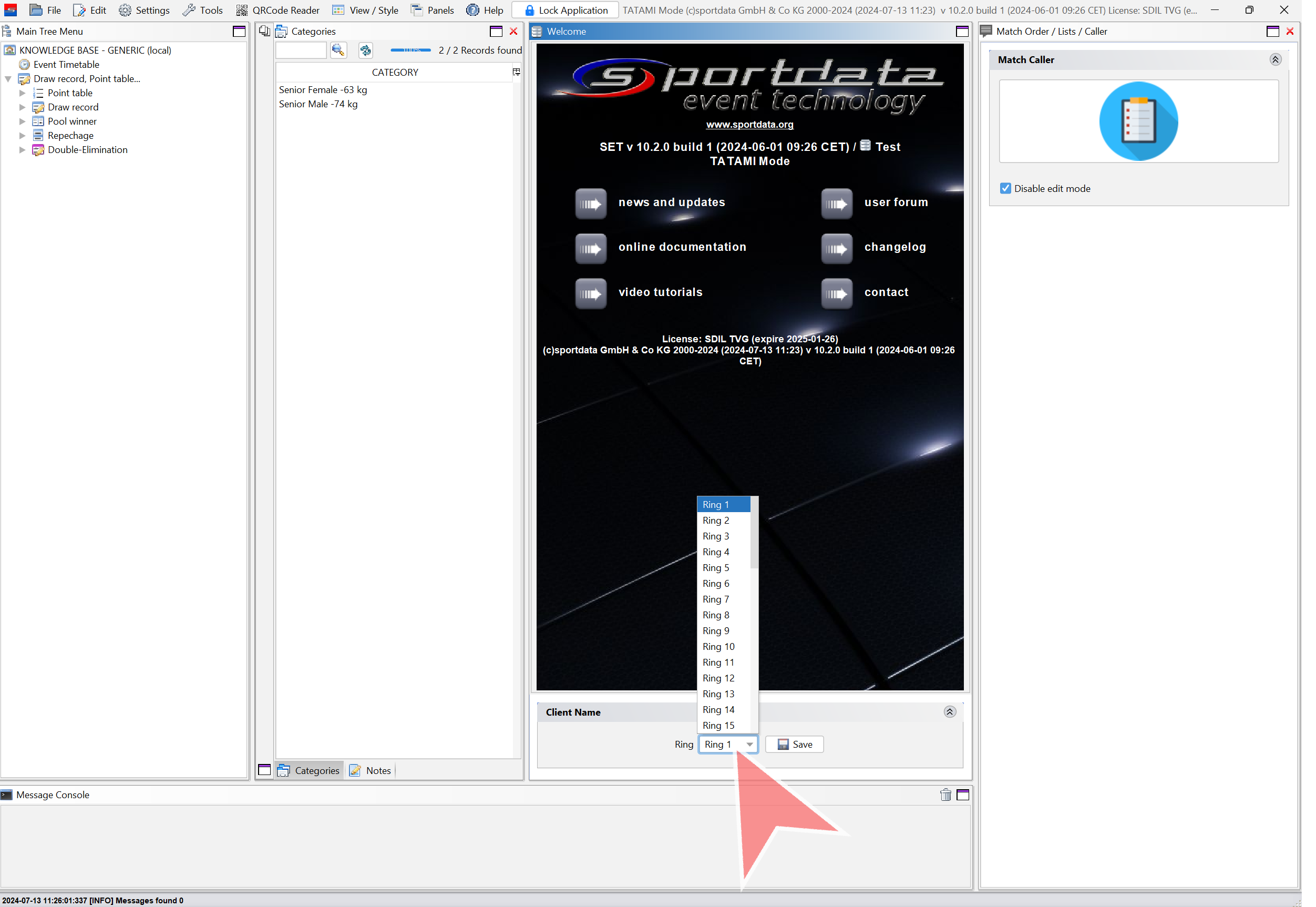Viewport: 1316px width, 907px height.
Task: Open the Settings menu
Action: point(144,10)
